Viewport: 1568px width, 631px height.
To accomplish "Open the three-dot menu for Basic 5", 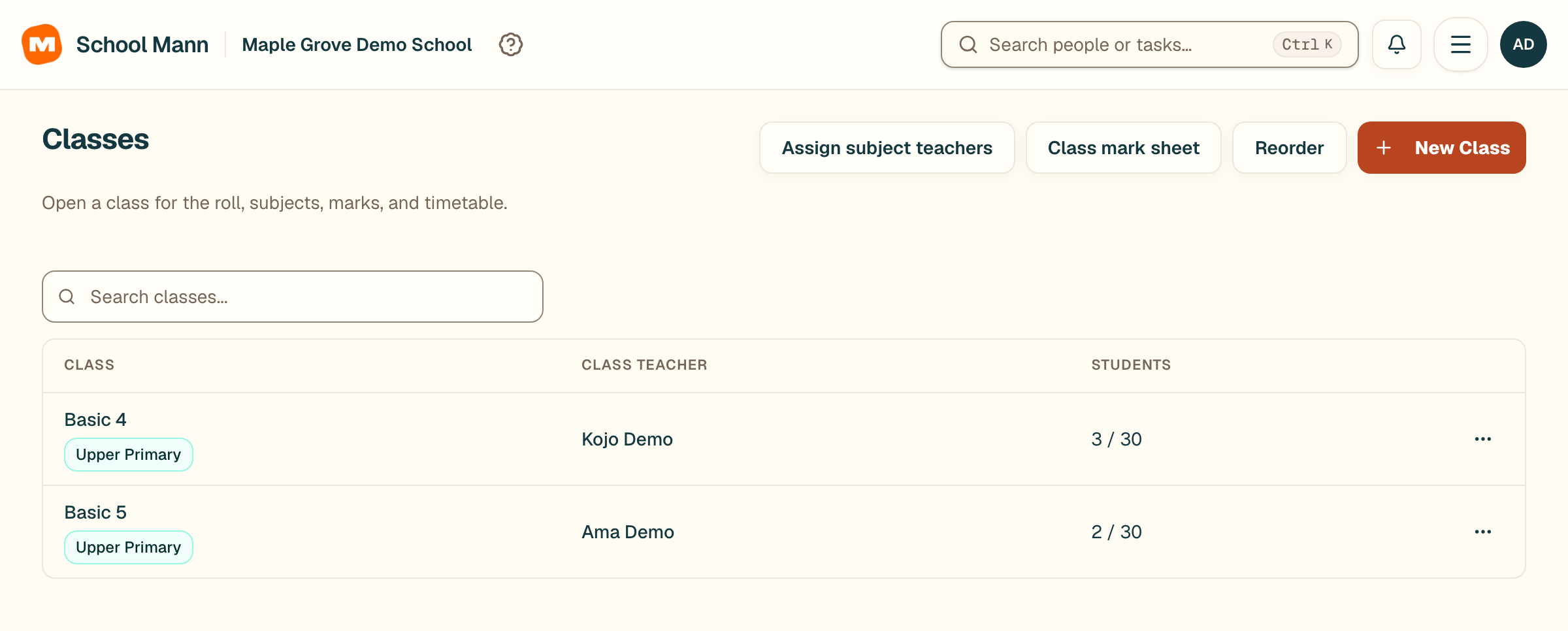I will (x=1482, y=532).
